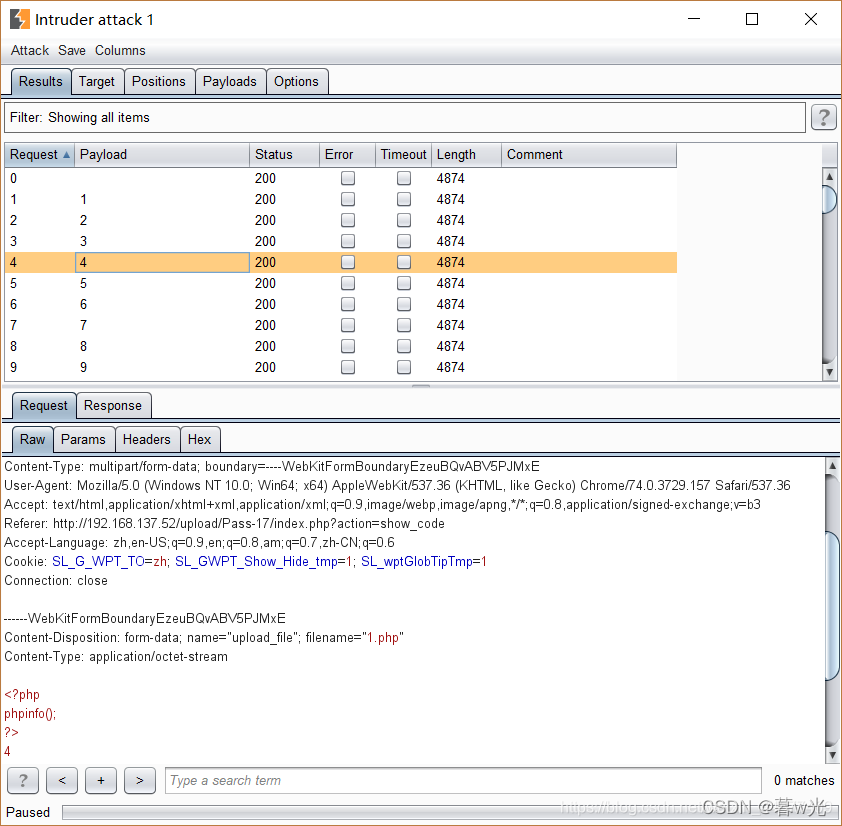Toggle Timeout checkbox for request 2
The width and height of the screenshot is (842, 826).
[404, 220]
